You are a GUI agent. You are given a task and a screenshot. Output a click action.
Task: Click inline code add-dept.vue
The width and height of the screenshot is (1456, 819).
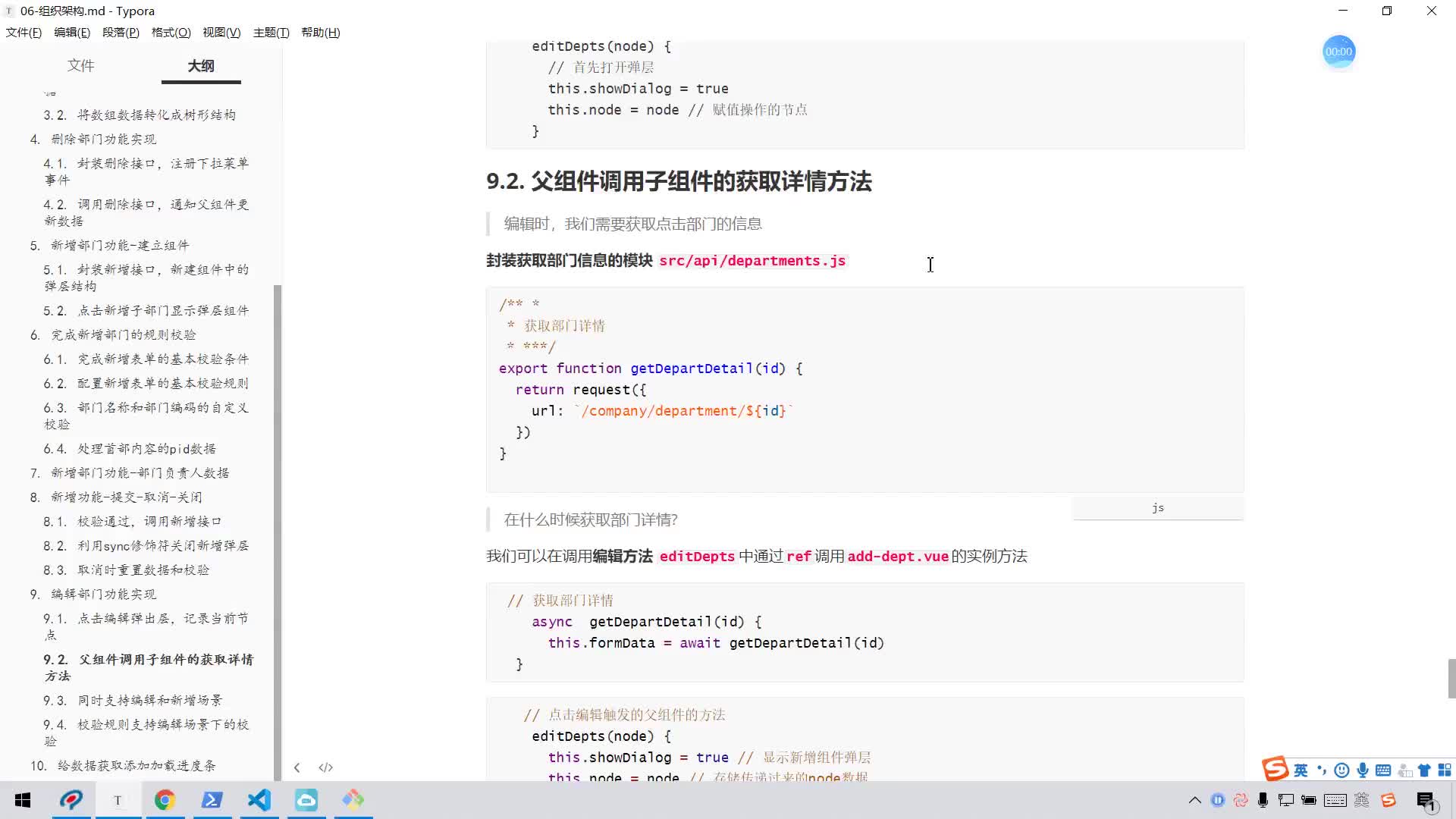tap(898, 557)
